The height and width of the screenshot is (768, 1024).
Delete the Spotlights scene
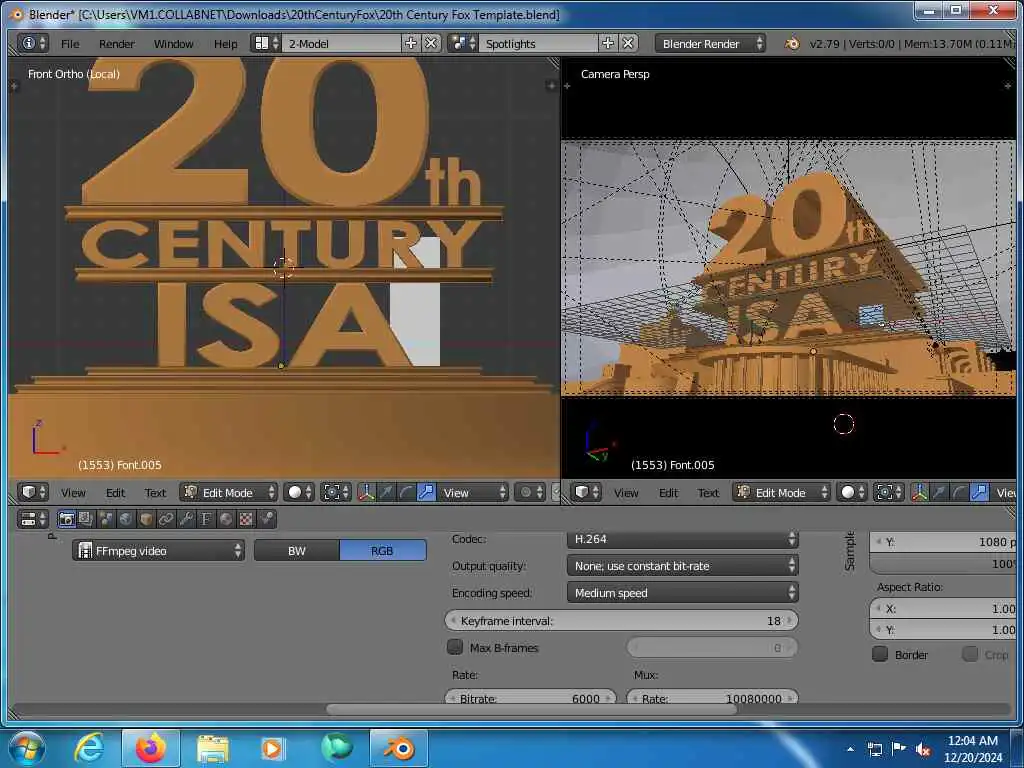pyautogui.click(x=628, y=43)
